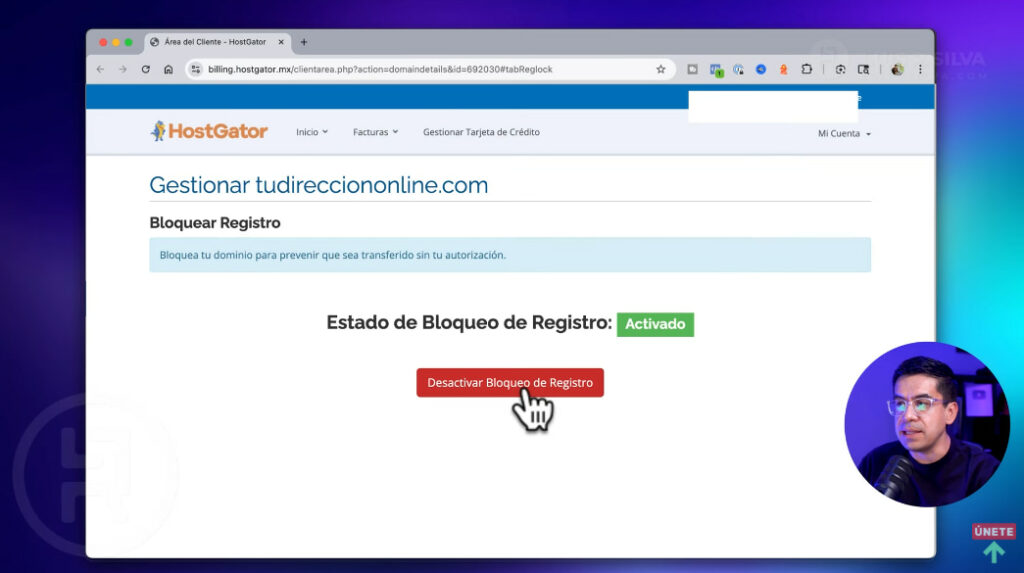Open Gestionar Tarjeta de Crédito

click(481, 132)
